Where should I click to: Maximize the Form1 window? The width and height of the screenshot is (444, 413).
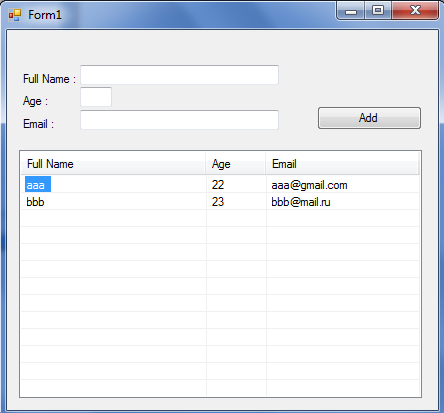pos(378,11)
